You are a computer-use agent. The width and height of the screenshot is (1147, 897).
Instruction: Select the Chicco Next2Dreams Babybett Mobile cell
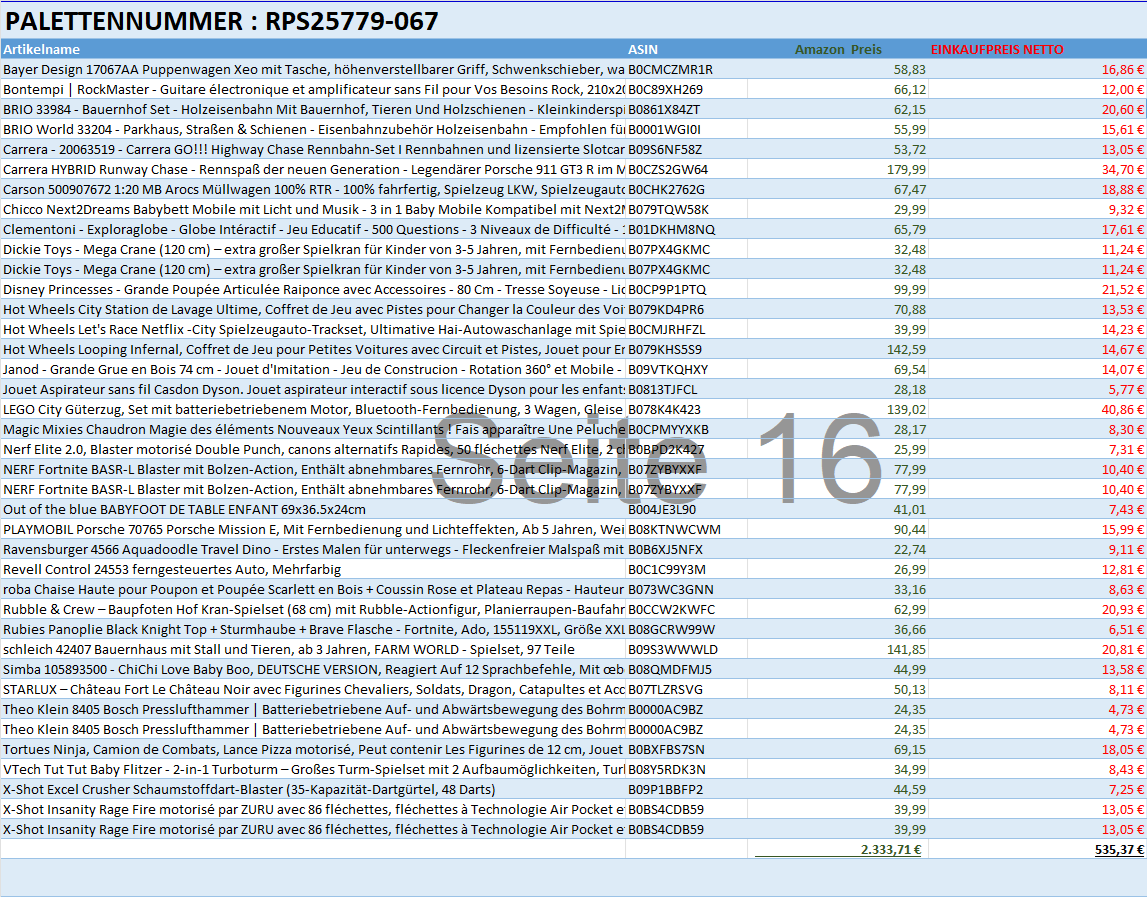click(x=313, y=209)
